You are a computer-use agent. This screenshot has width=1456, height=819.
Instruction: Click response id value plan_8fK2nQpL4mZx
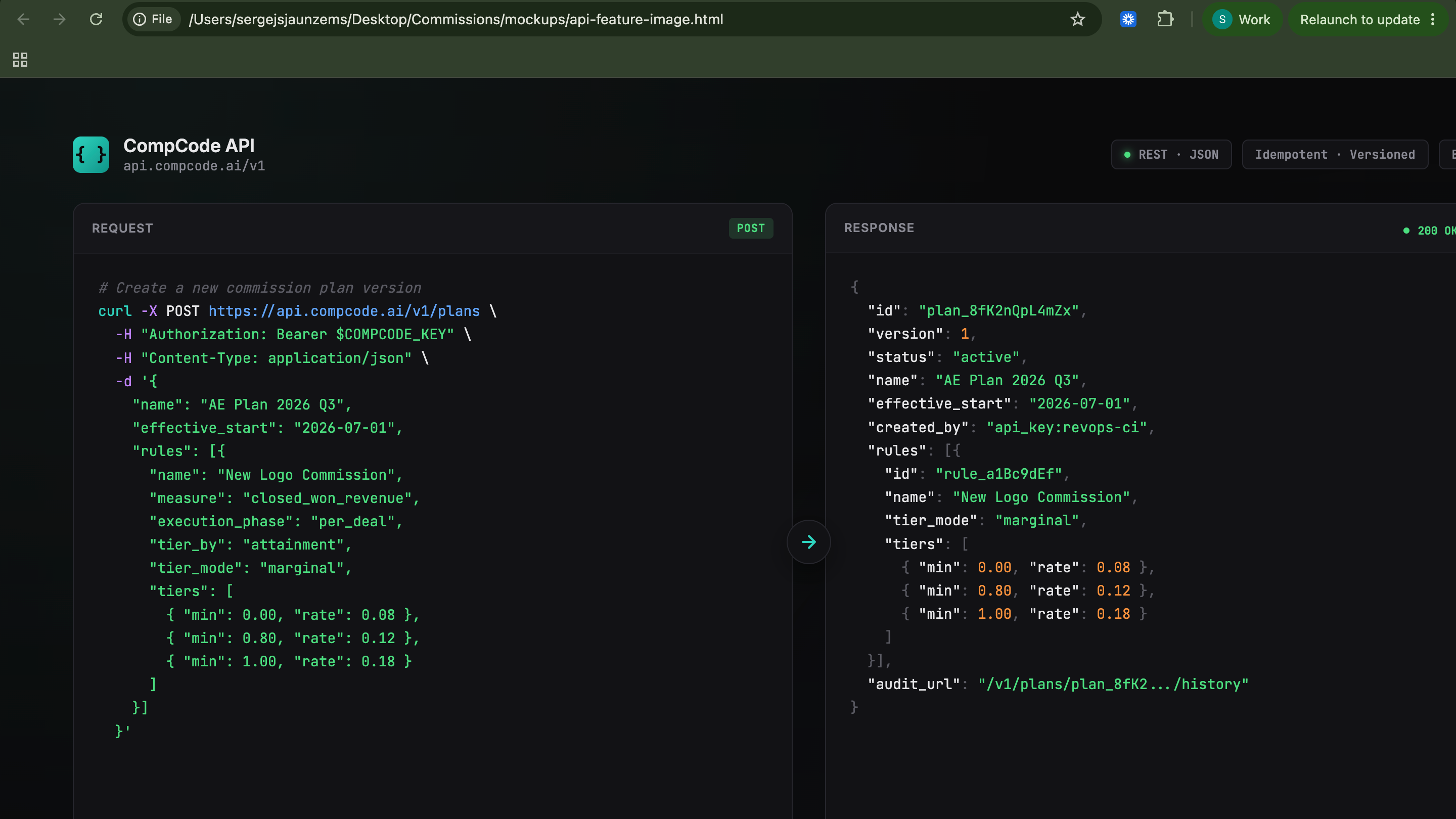(x=999, y=310)
